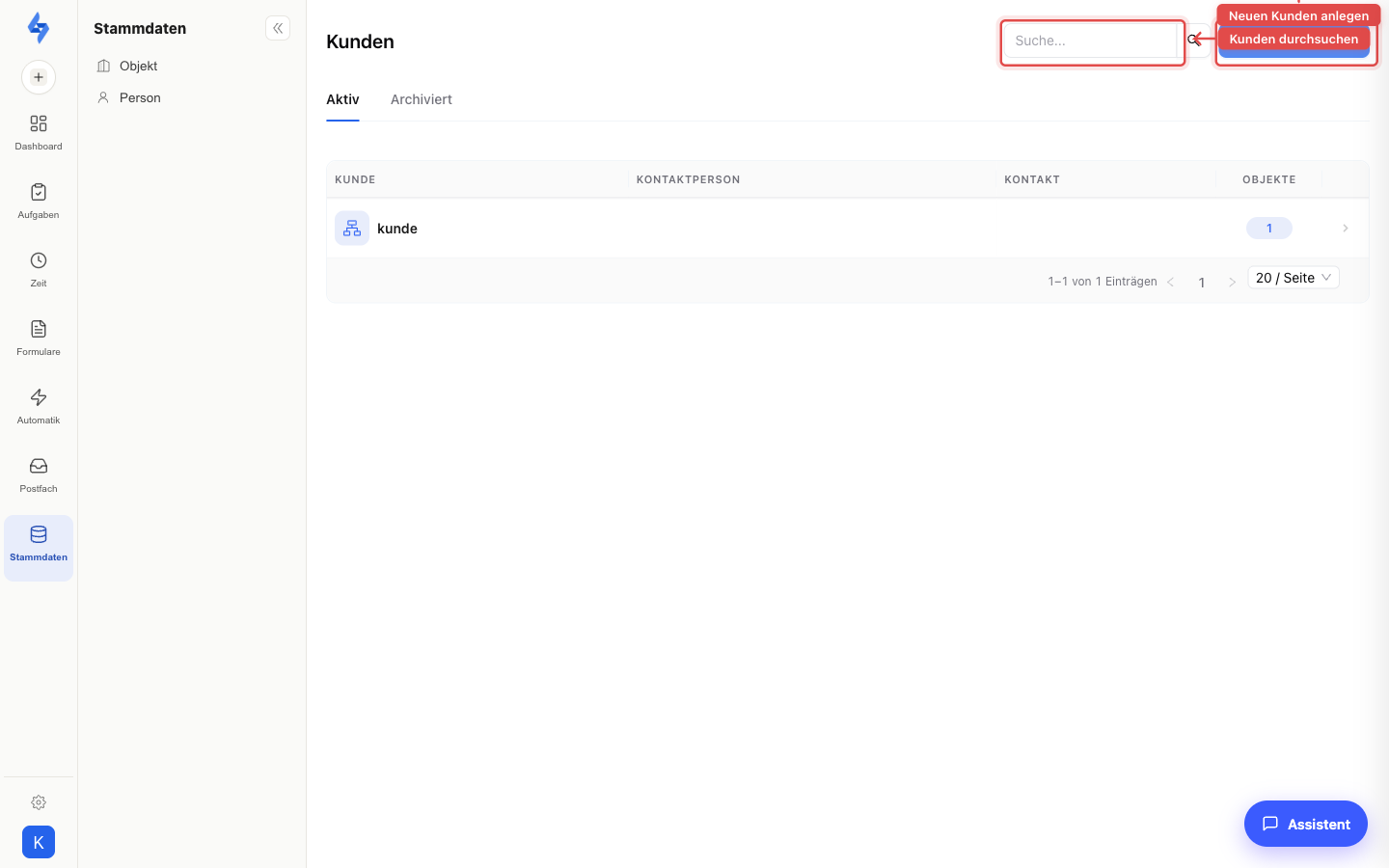Image resolution: width=1389 pixels, height=868 pixels.
Task: Go to previous page of results
Action: point(1171,282)
